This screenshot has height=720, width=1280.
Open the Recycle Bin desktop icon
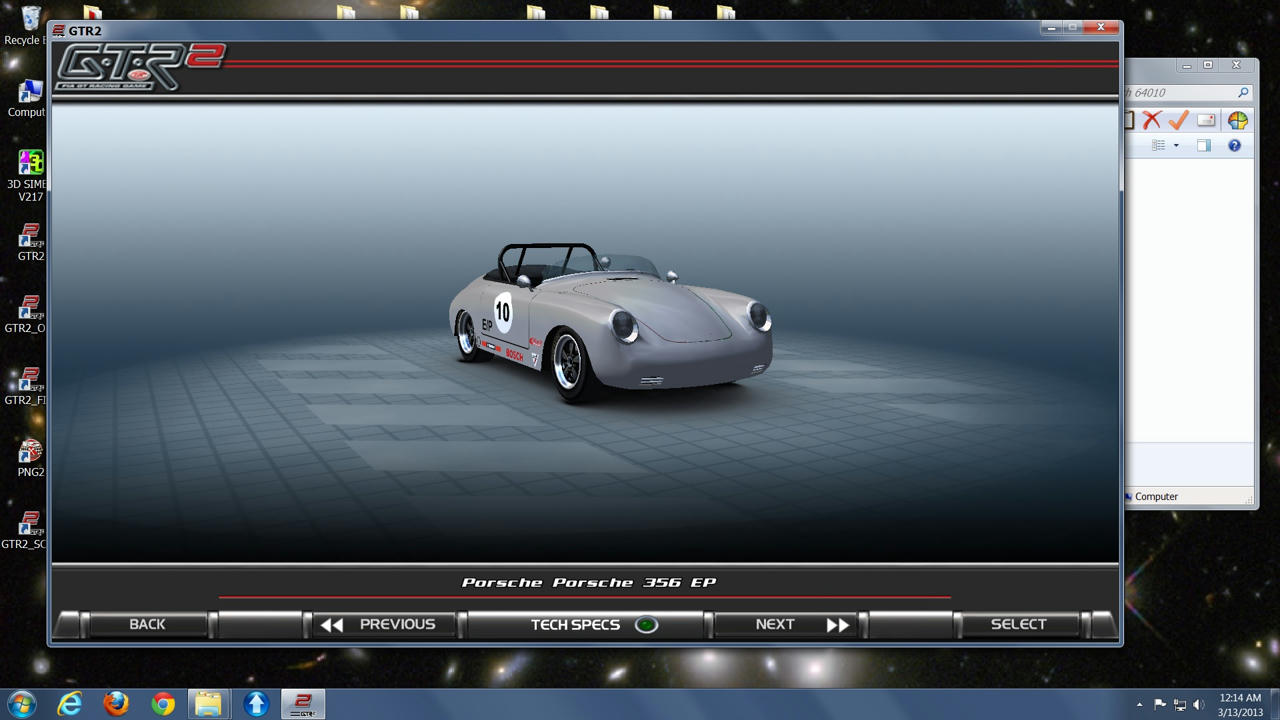point(30,26)
